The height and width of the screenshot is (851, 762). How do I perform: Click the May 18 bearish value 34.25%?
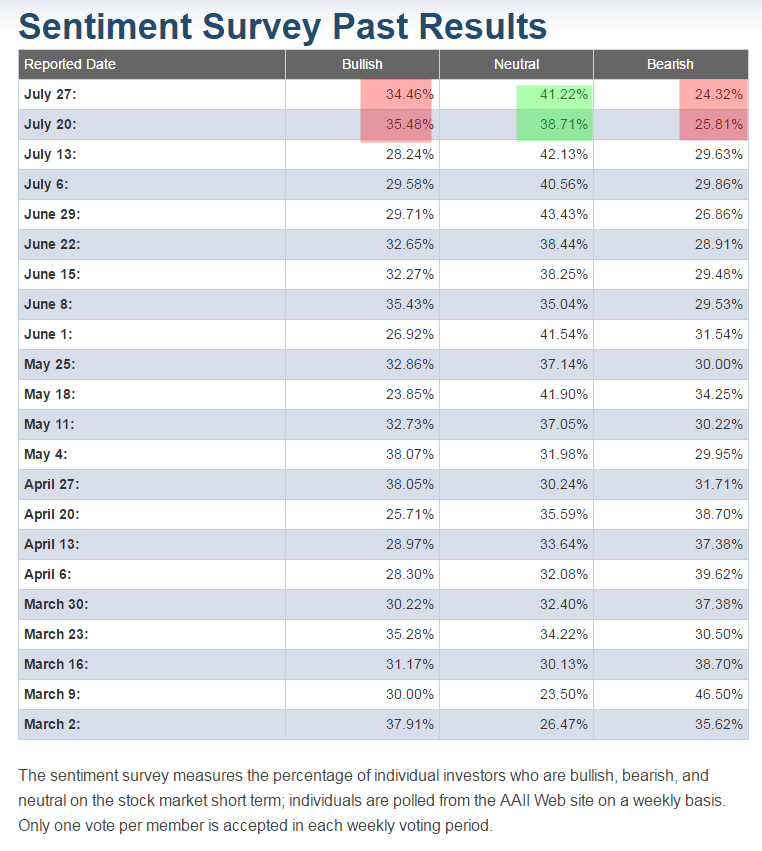718,395
